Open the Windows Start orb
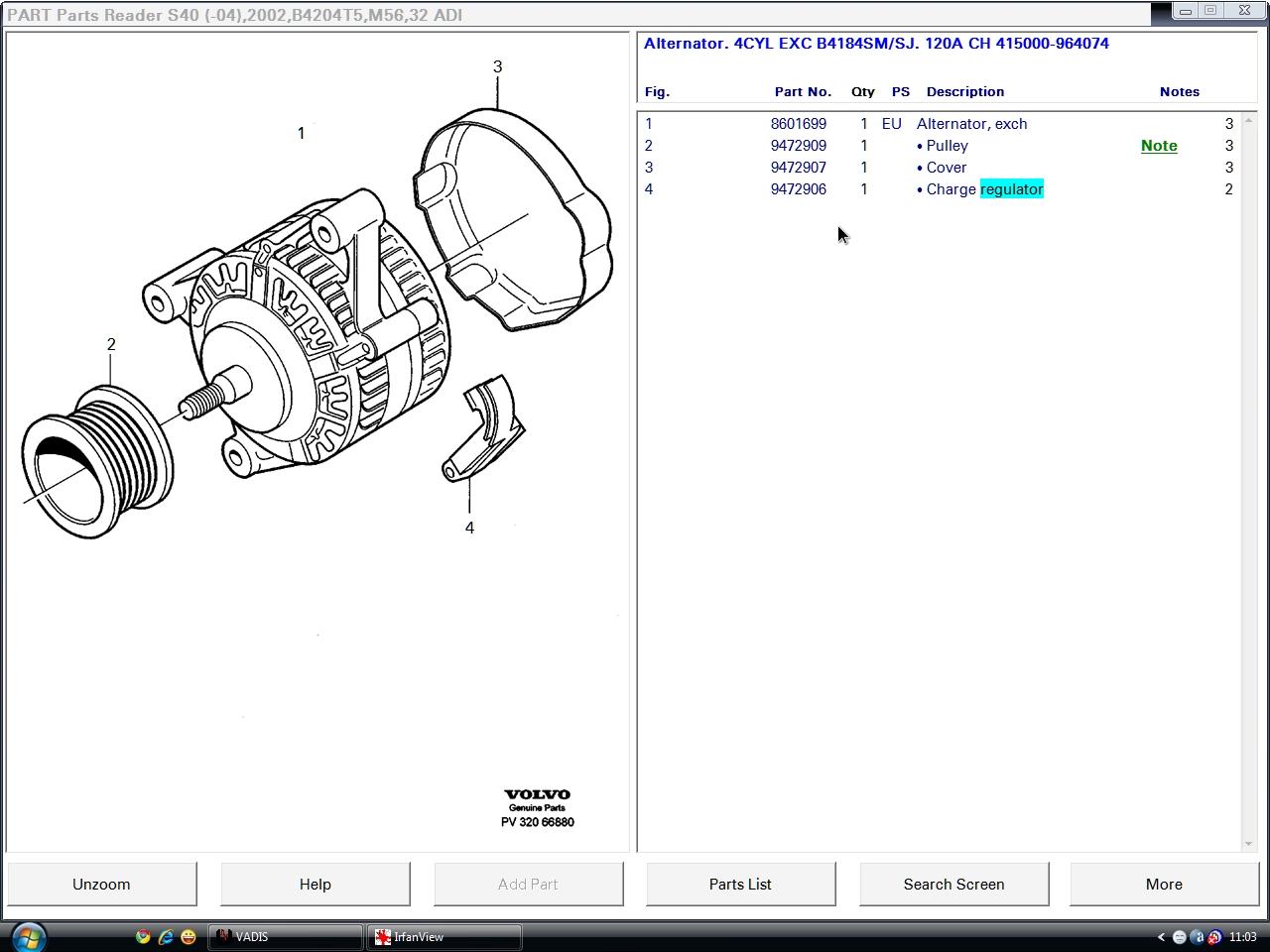This screenshot has height=952, width=1270. 28,936
